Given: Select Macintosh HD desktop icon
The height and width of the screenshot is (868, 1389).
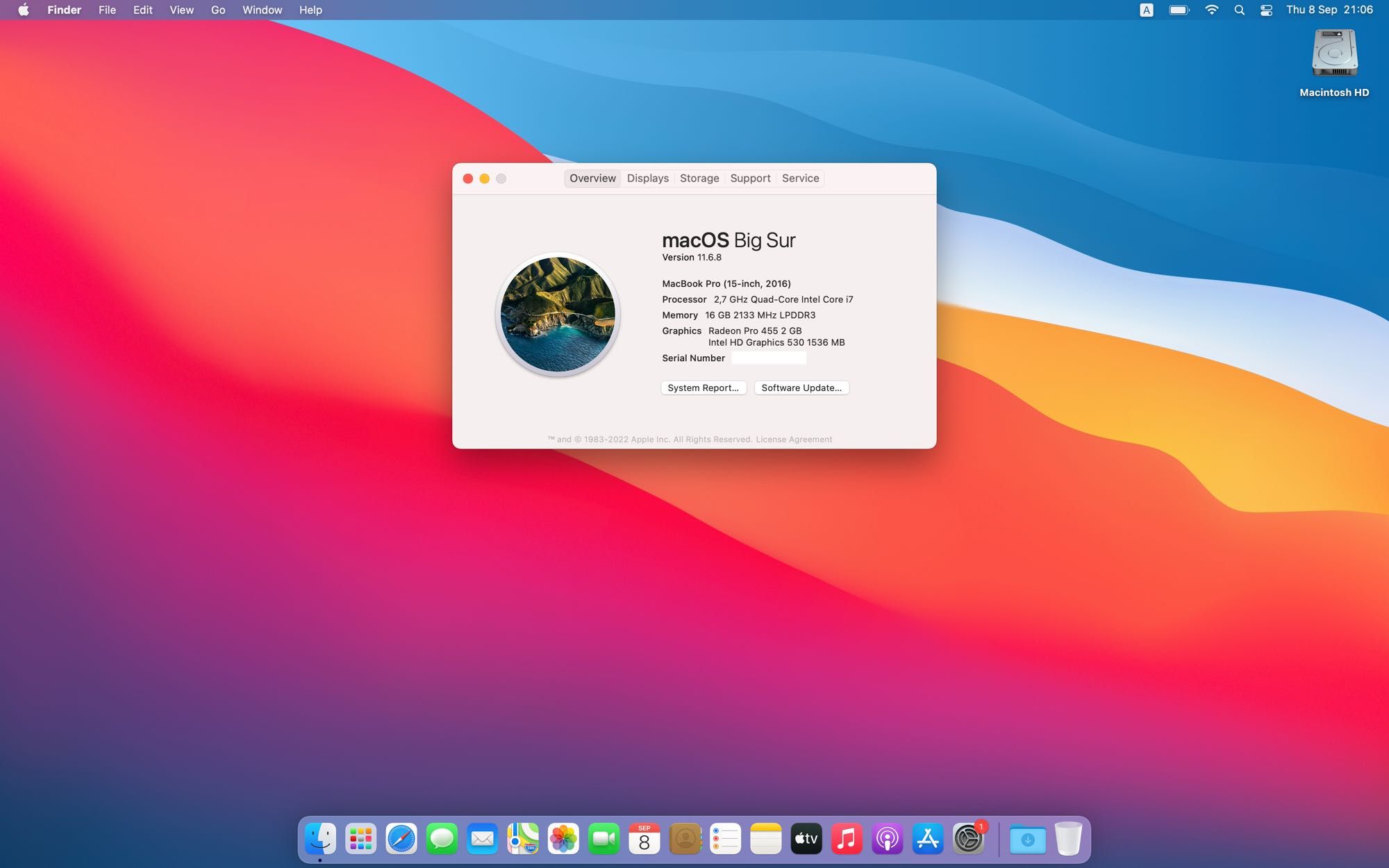Looking at the screenshot, I should pyautogui.click(x=1334, y=62).
